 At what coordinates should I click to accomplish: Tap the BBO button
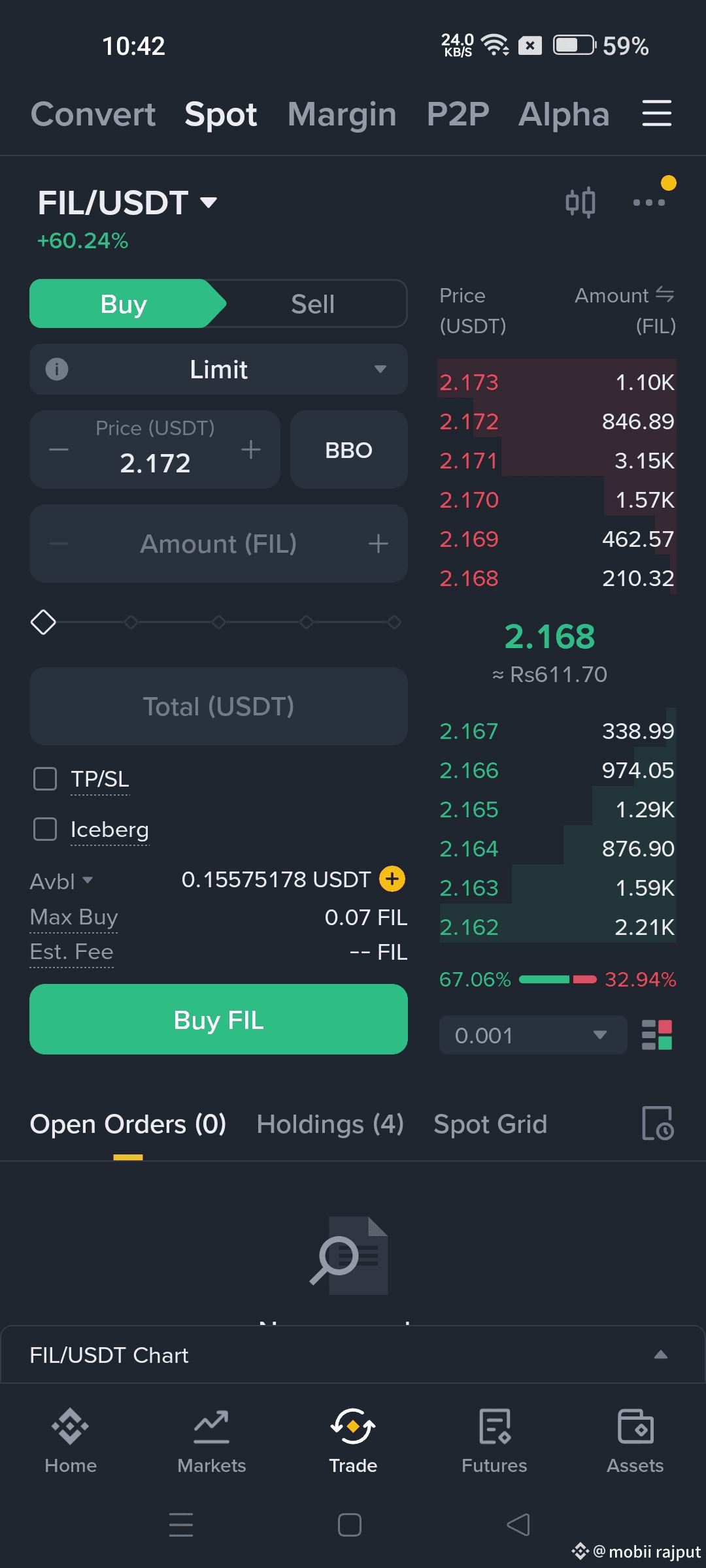348,450
